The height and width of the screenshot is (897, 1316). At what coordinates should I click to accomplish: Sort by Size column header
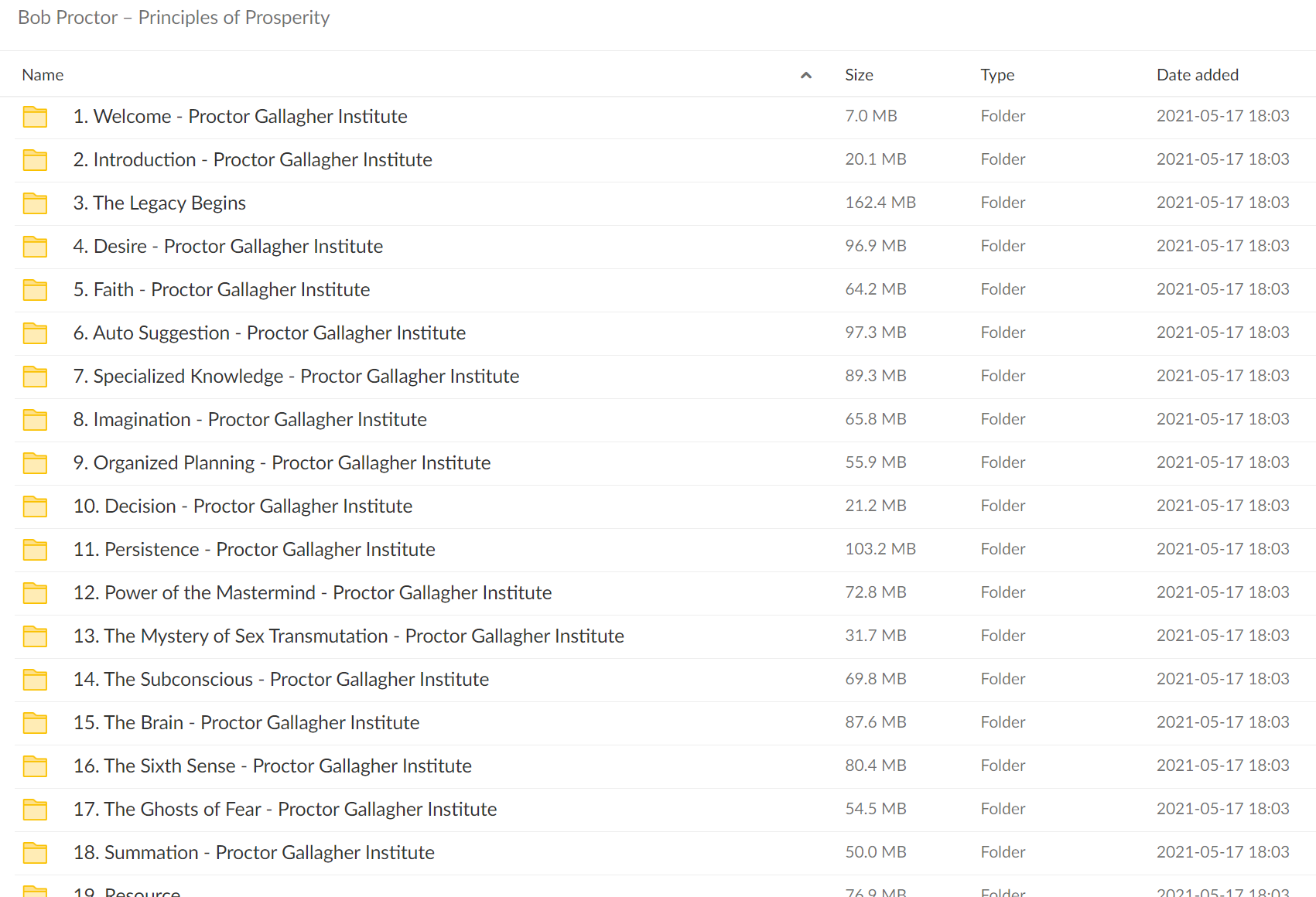point(859,75)
